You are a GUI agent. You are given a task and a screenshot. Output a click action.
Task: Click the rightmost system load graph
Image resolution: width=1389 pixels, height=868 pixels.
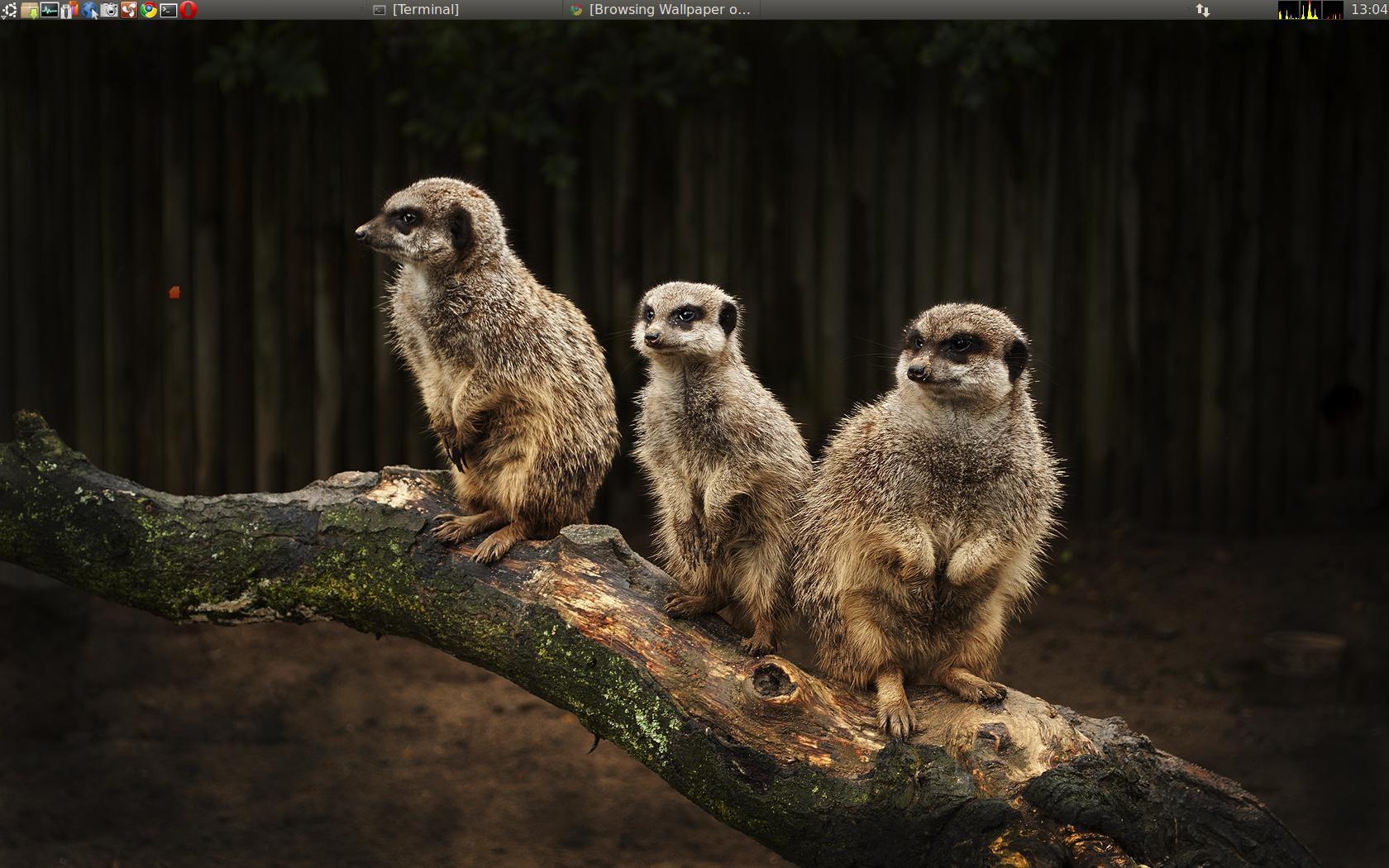pyautogui.click(x=1333, y=10)
